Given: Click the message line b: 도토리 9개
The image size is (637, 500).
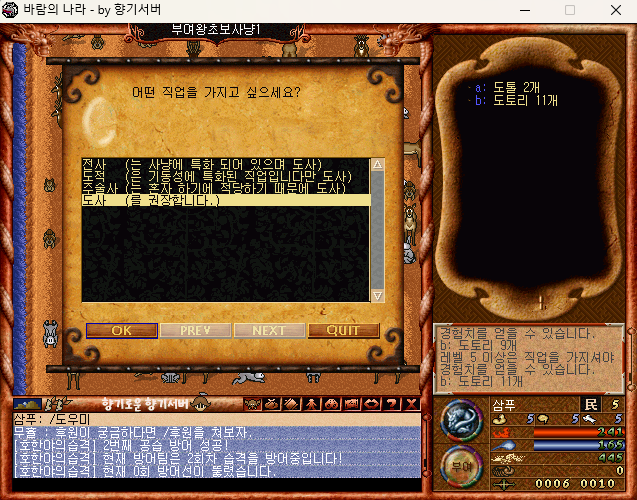Looking at the screenshot, I should (479, 345).
